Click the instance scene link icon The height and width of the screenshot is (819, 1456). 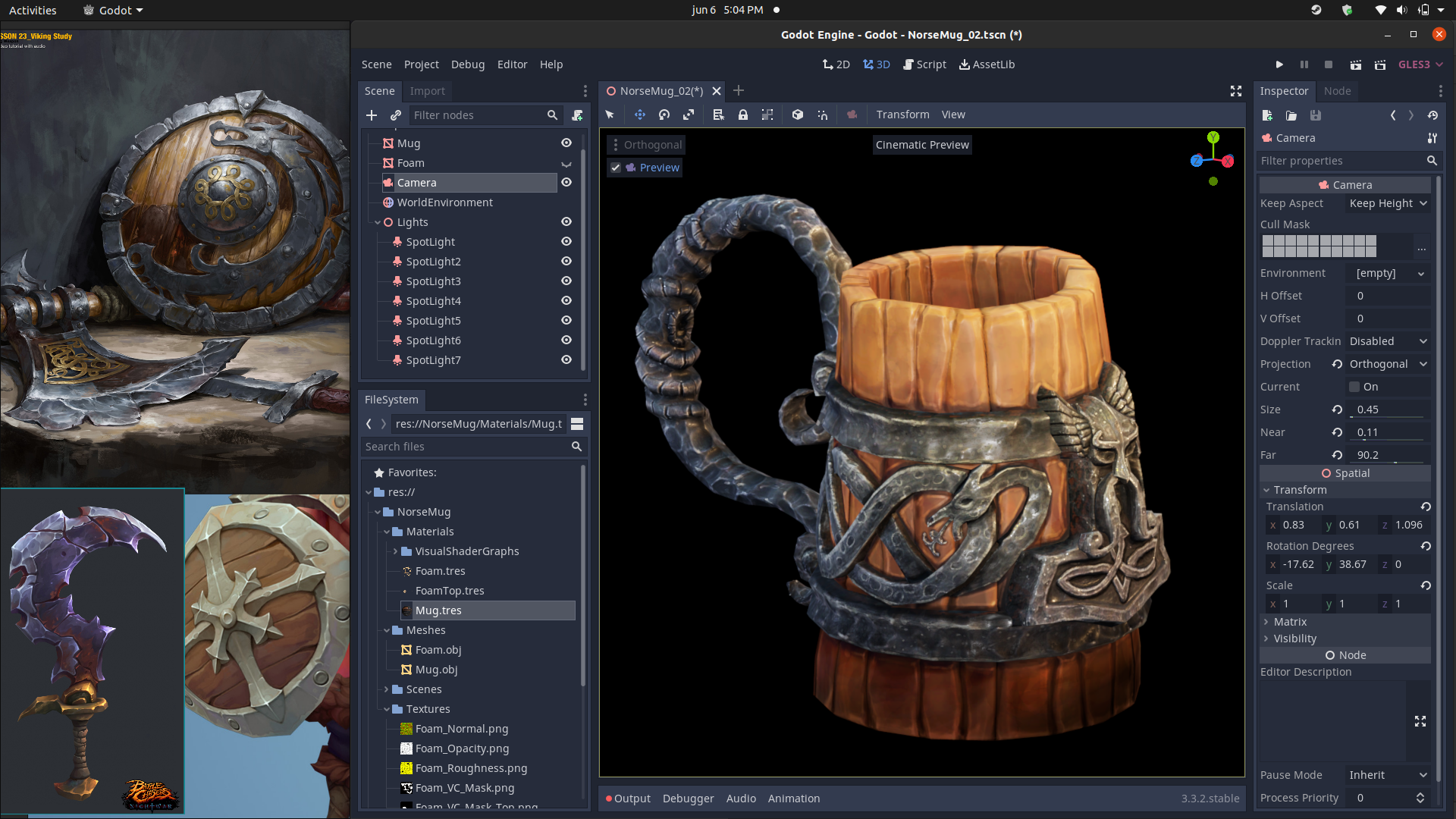pos(396,115)
